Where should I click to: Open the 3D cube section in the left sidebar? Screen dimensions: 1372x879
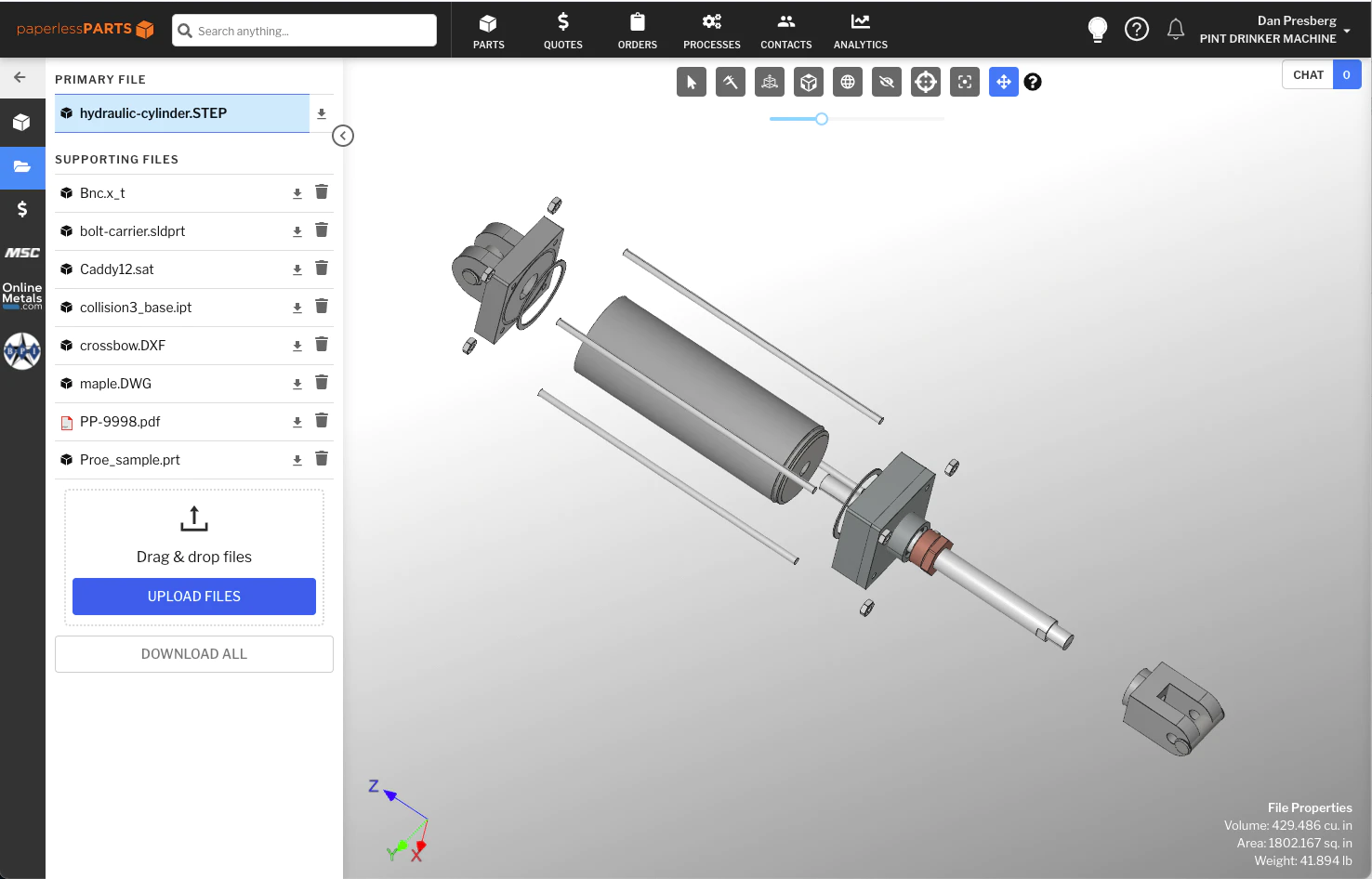coord(22,122)
